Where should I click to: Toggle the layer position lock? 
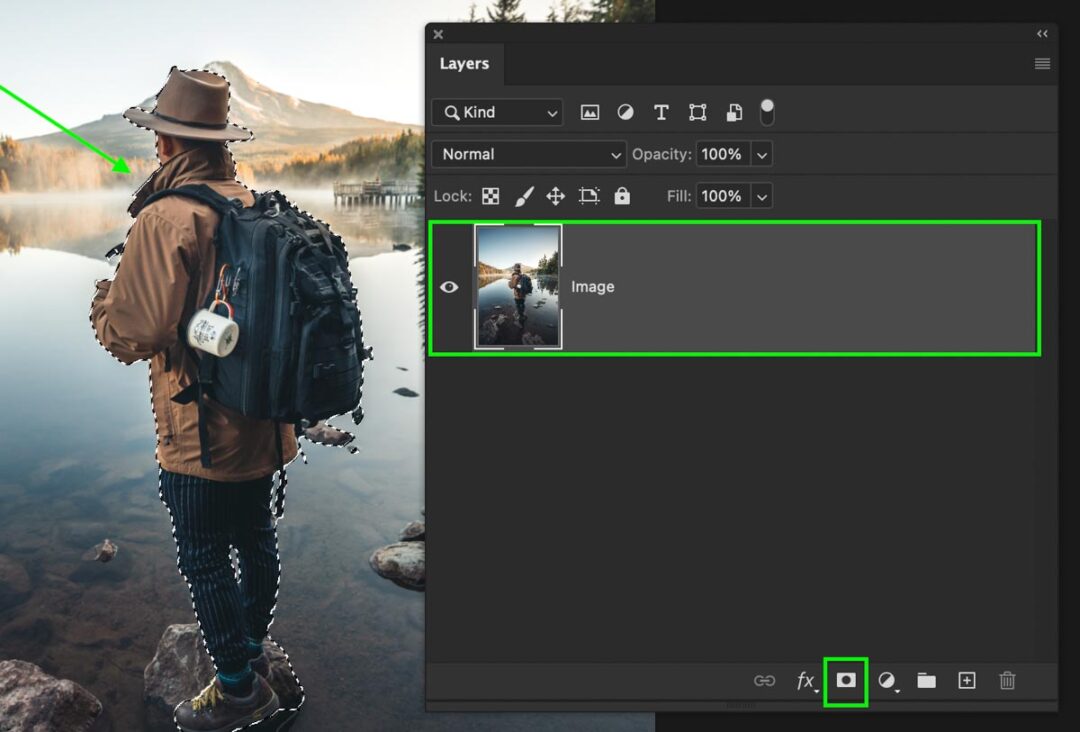[555, 196]
